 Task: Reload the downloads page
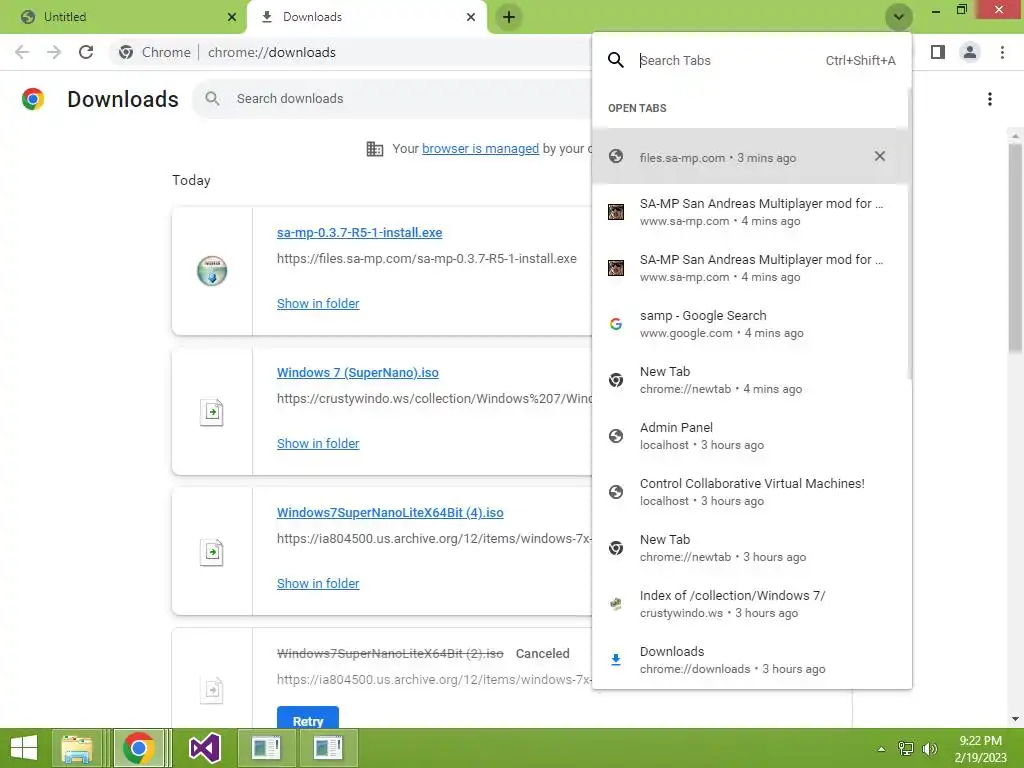86,52
